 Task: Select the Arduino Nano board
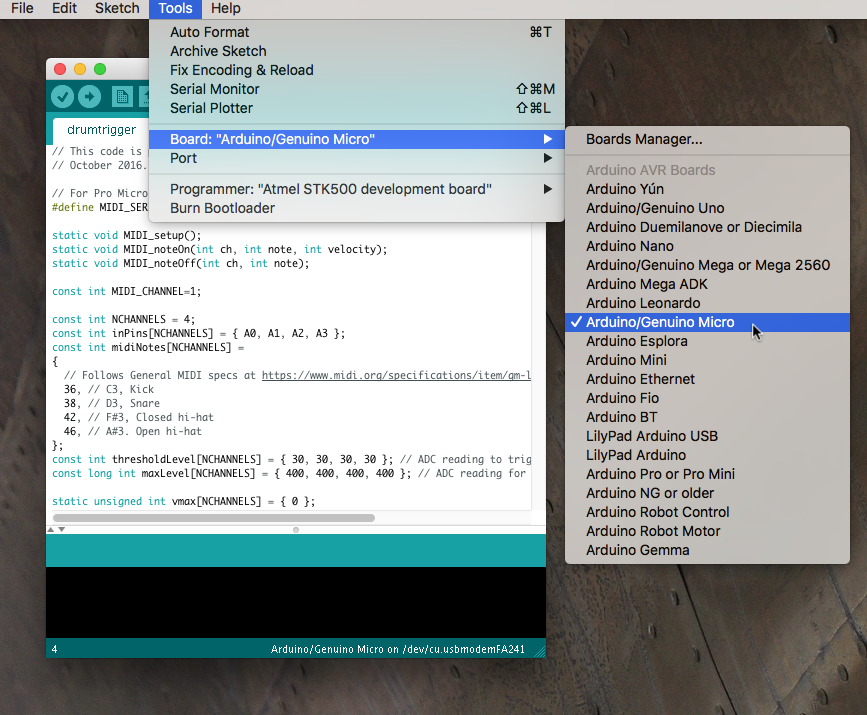(x=629, y=246)
